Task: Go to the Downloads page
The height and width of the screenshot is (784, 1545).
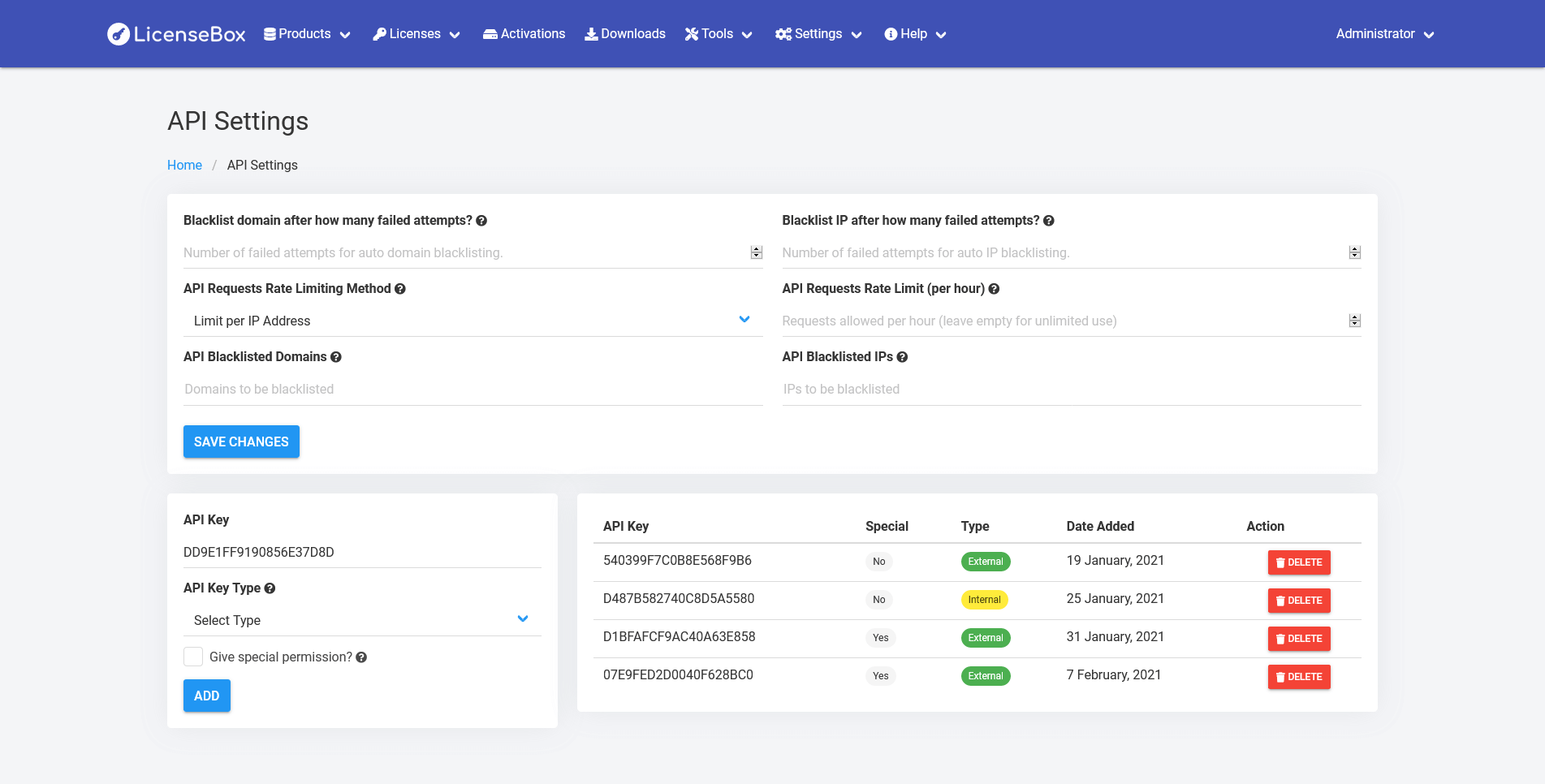Action: tap(625, 34)
